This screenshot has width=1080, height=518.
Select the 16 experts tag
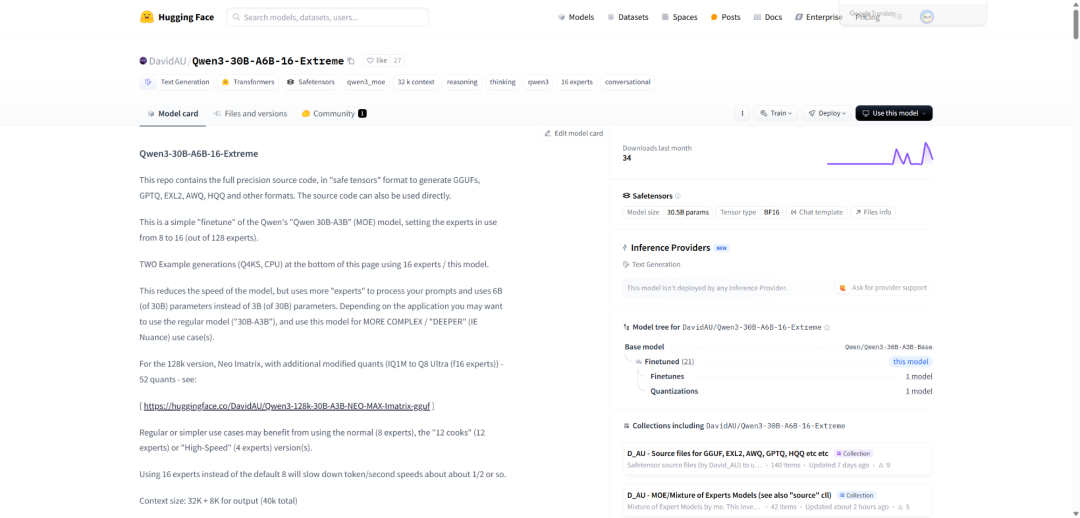[577, 82]
